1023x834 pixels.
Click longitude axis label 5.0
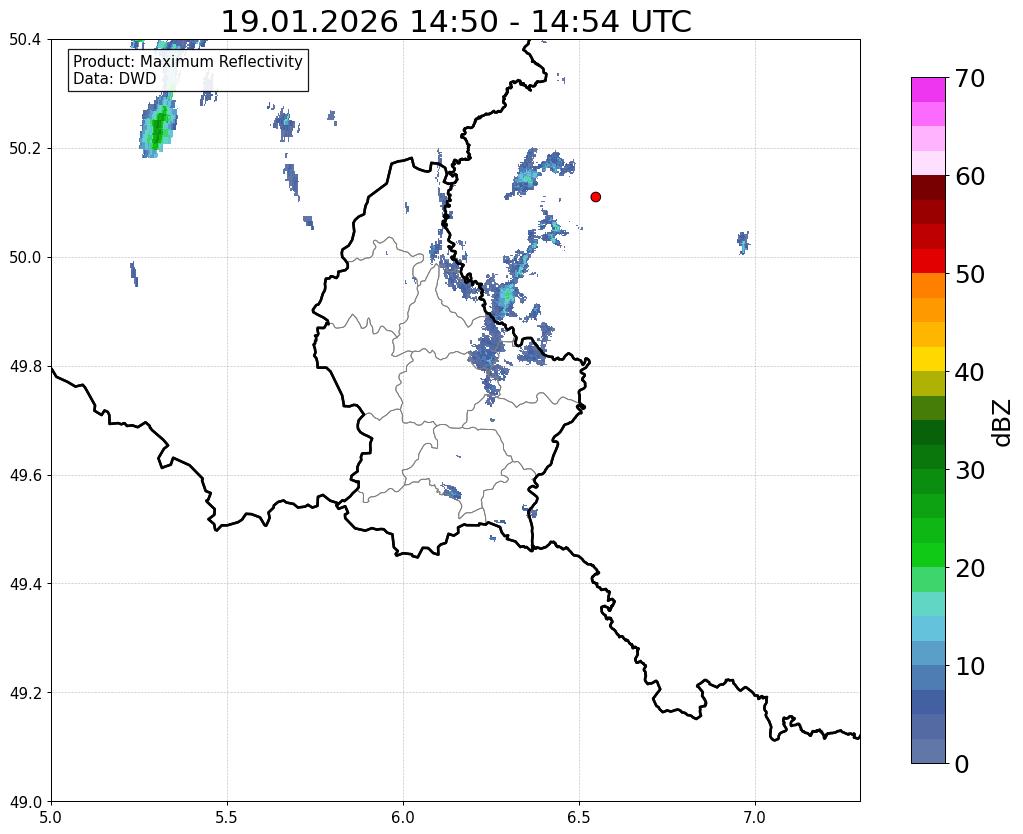51,818
